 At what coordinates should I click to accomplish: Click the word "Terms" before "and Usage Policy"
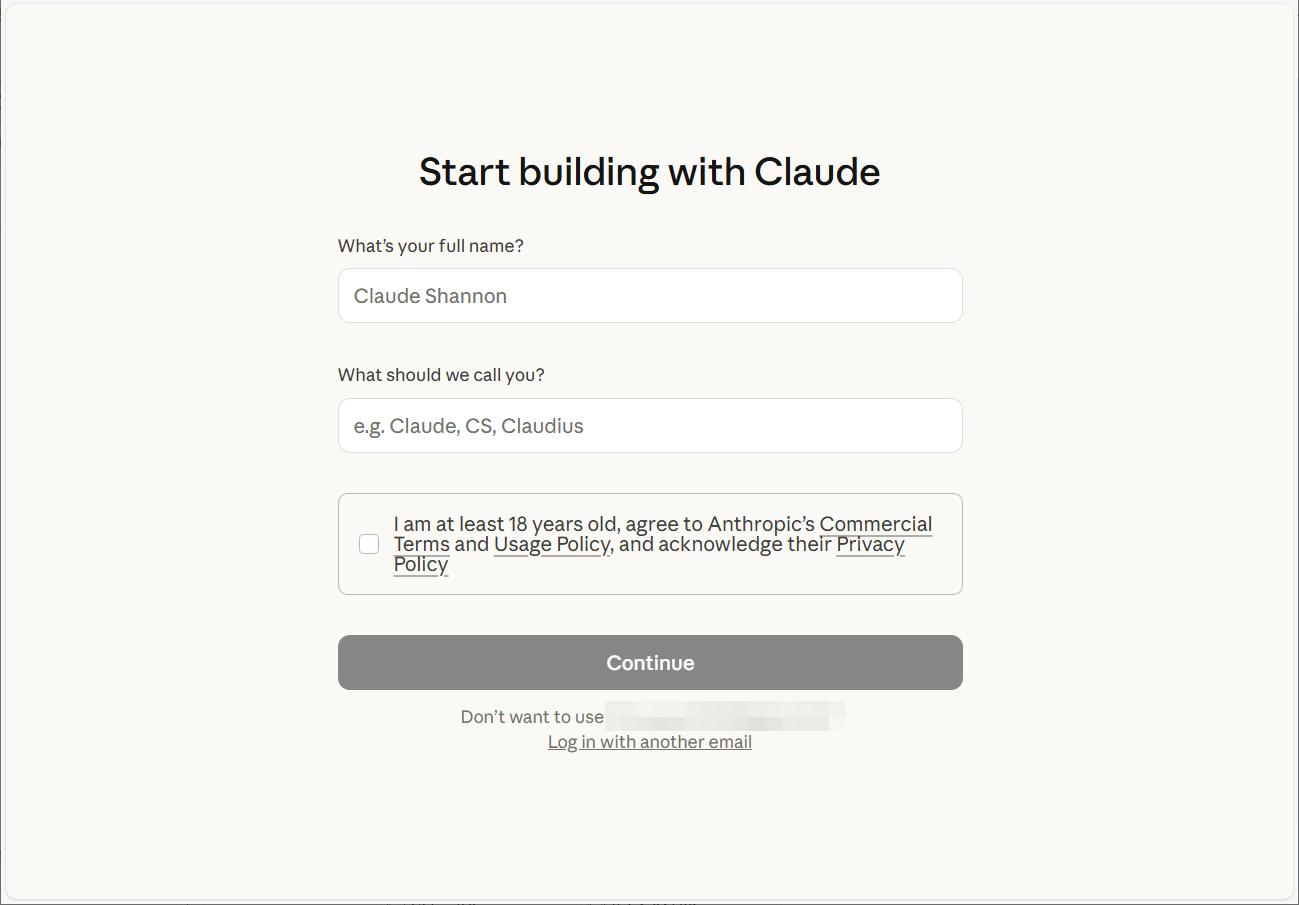pos(421,544)
